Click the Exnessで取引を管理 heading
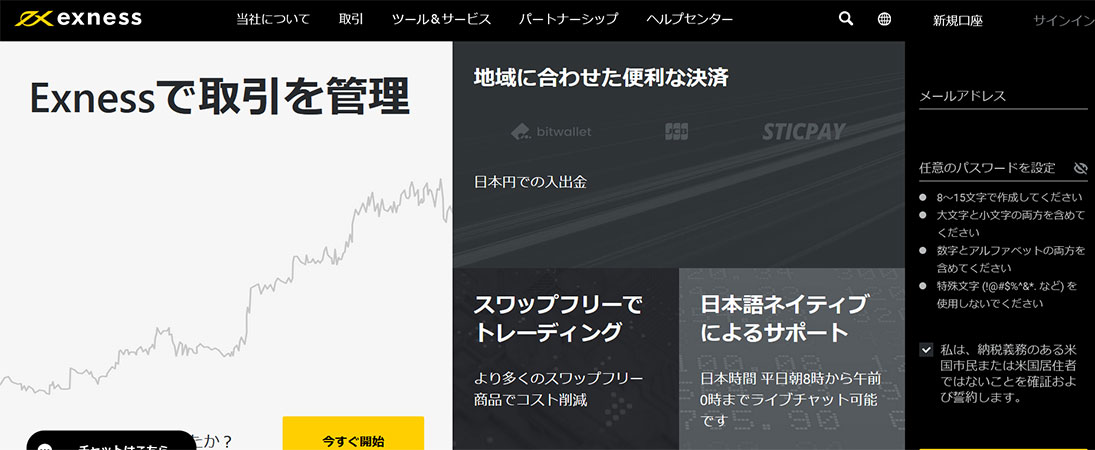This screenshot has height=450, width=1095. tap(219, 97)
